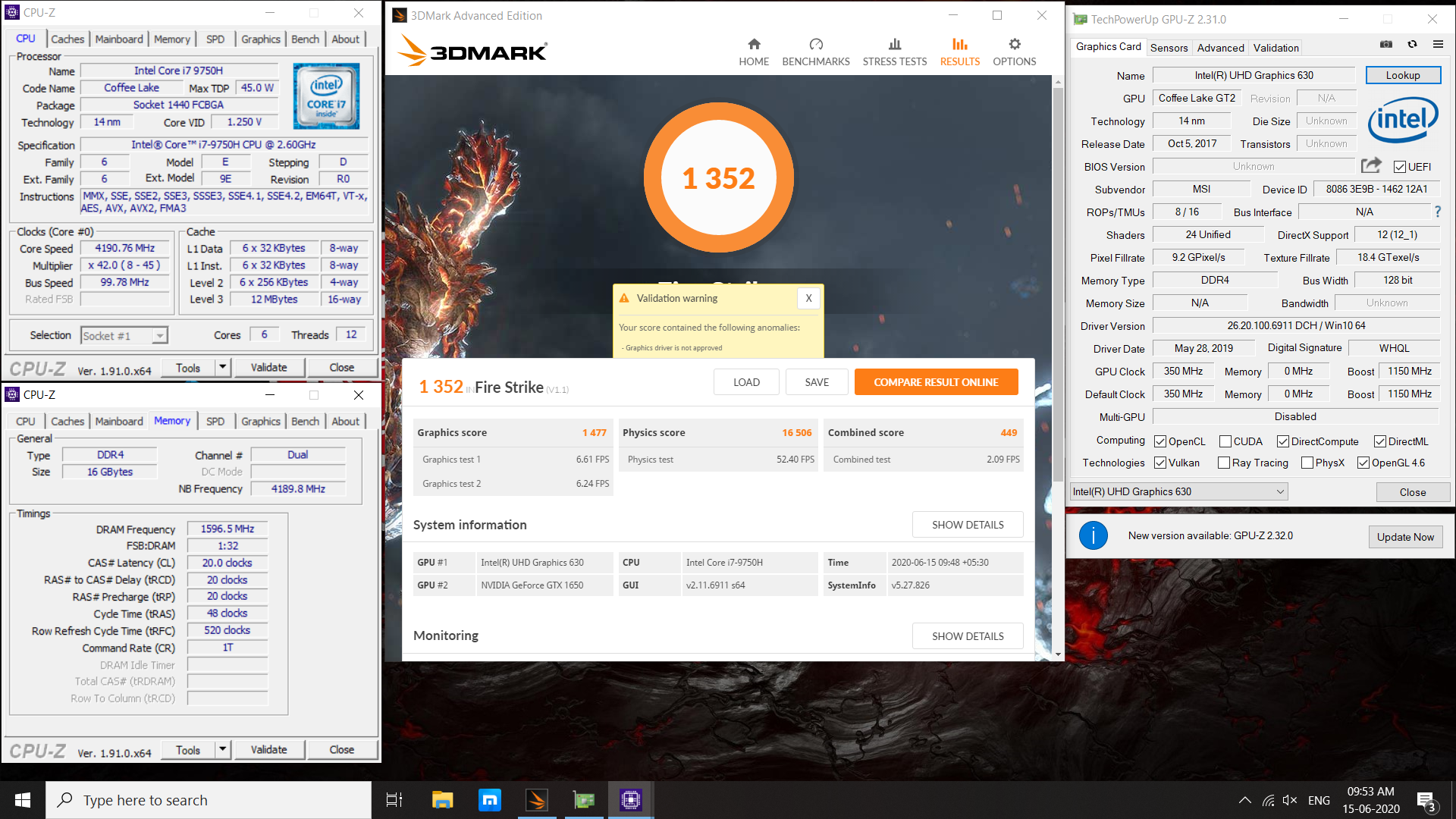Screen dimensions: 1456x819
Task: Open GPU selection dropdown in GPU-Z
Action: (x=1179, y=491)
